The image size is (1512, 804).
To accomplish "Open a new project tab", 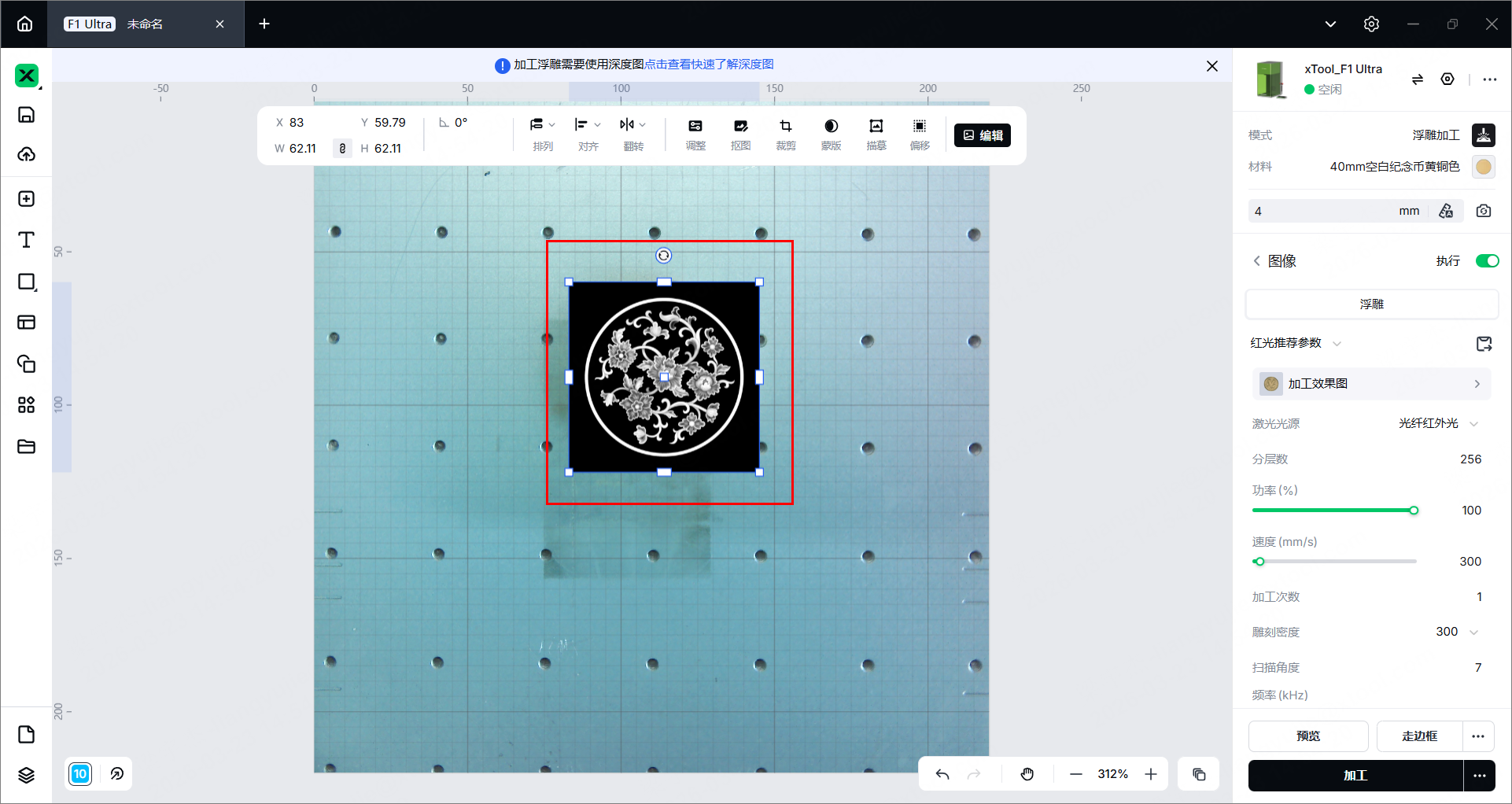I will pyautogui.click(x=264, y=24).
